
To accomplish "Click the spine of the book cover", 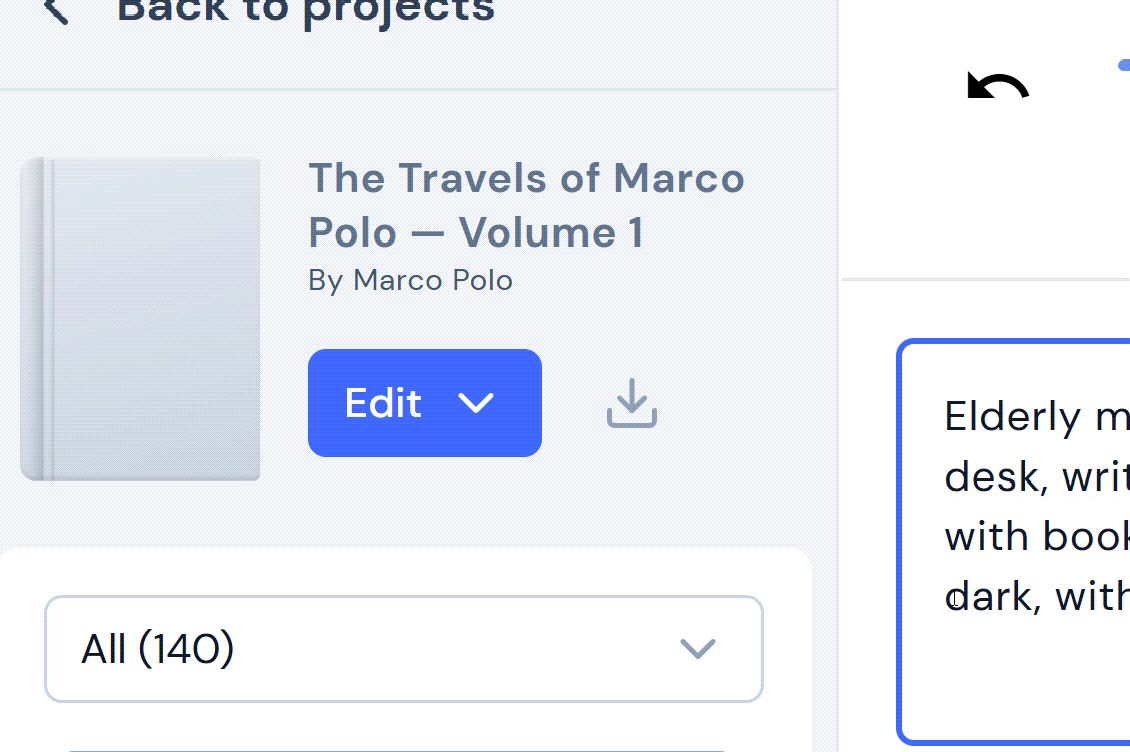I will tap(38, 318).
